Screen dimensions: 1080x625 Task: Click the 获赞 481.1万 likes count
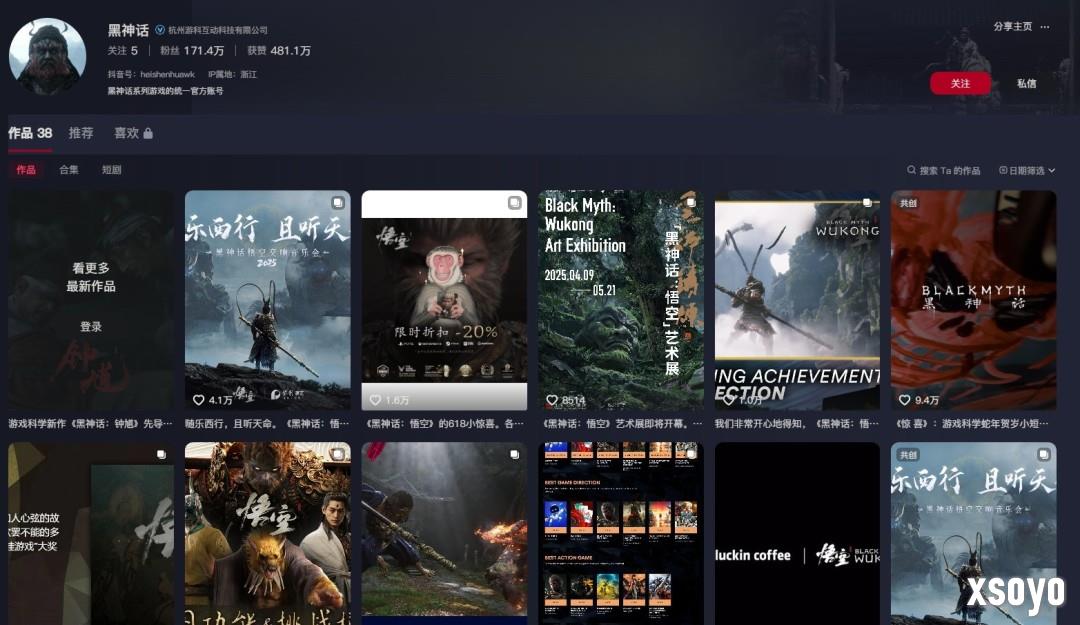(x=279, y=50)
